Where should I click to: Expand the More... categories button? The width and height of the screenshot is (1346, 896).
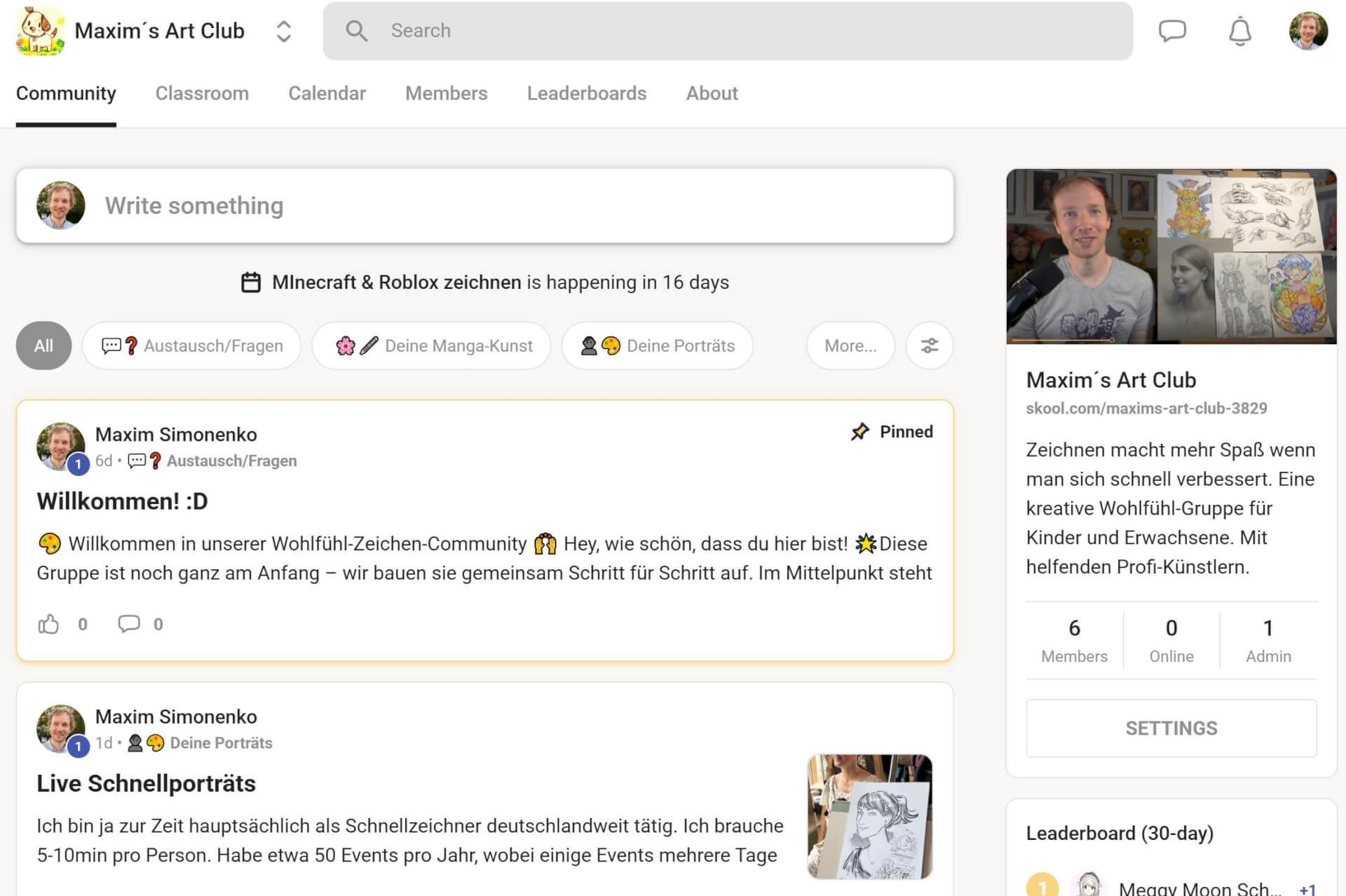pos(850,346)
